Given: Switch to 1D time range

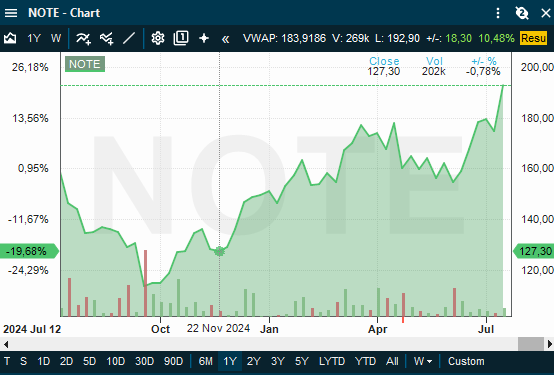Looking at the screenshot, I should pos(43,361).
